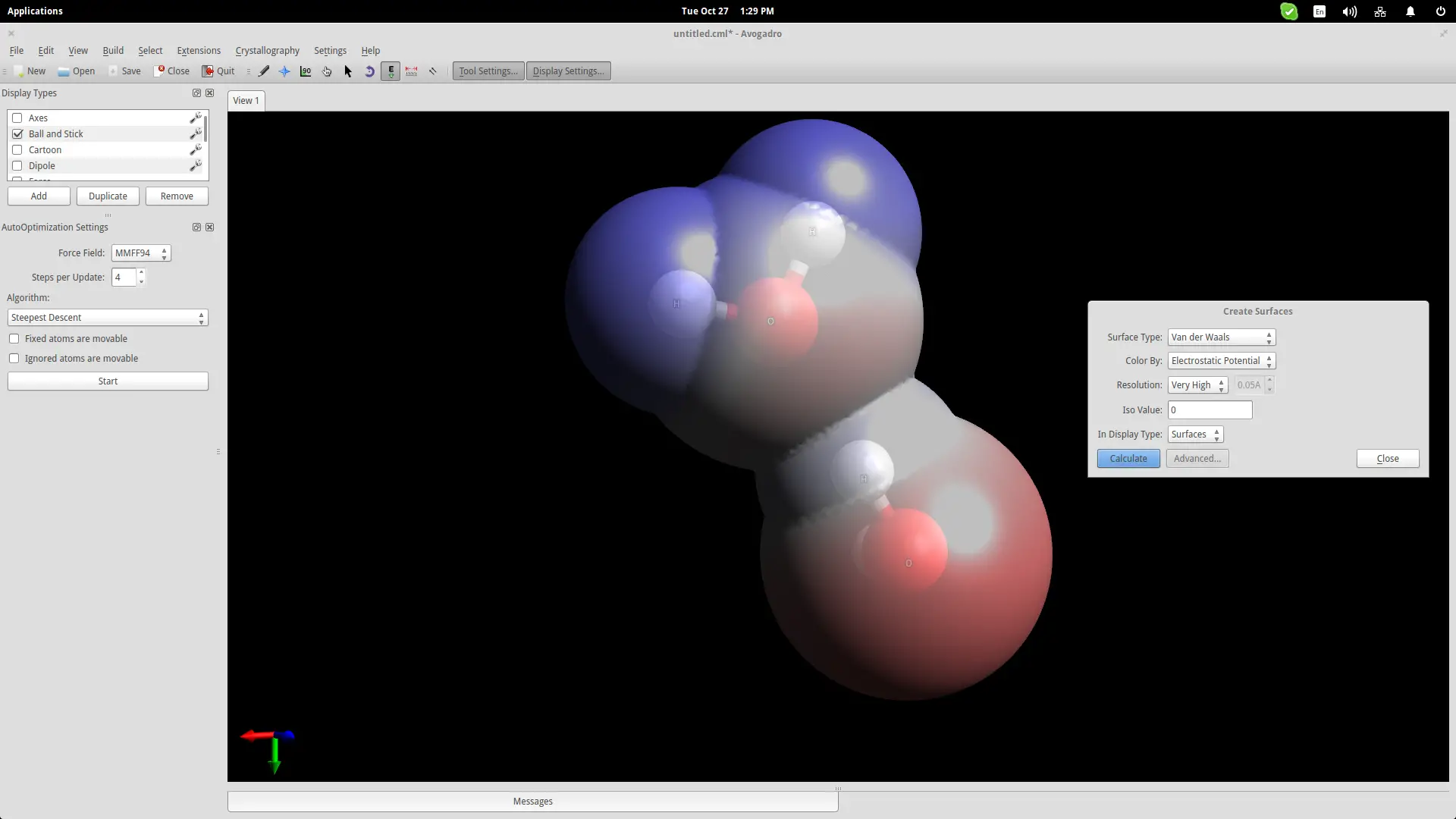Uncheck the Ball and Stick display type

(17, 133)
